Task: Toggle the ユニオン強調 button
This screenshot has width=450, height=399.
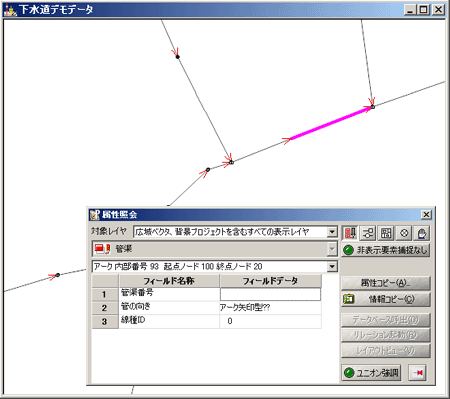Action: click(x=371, y=372)
